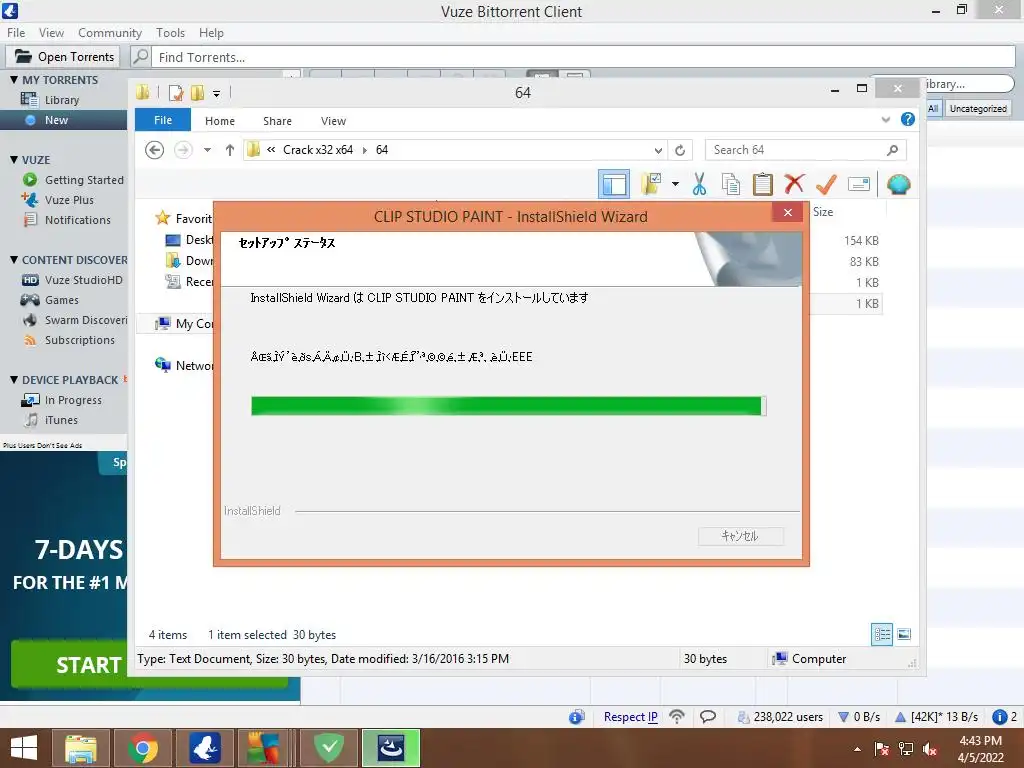1024x768 pixels.
Task: Click the Crack x32 x64 breadcrumb
Action: tap(318, 150)
